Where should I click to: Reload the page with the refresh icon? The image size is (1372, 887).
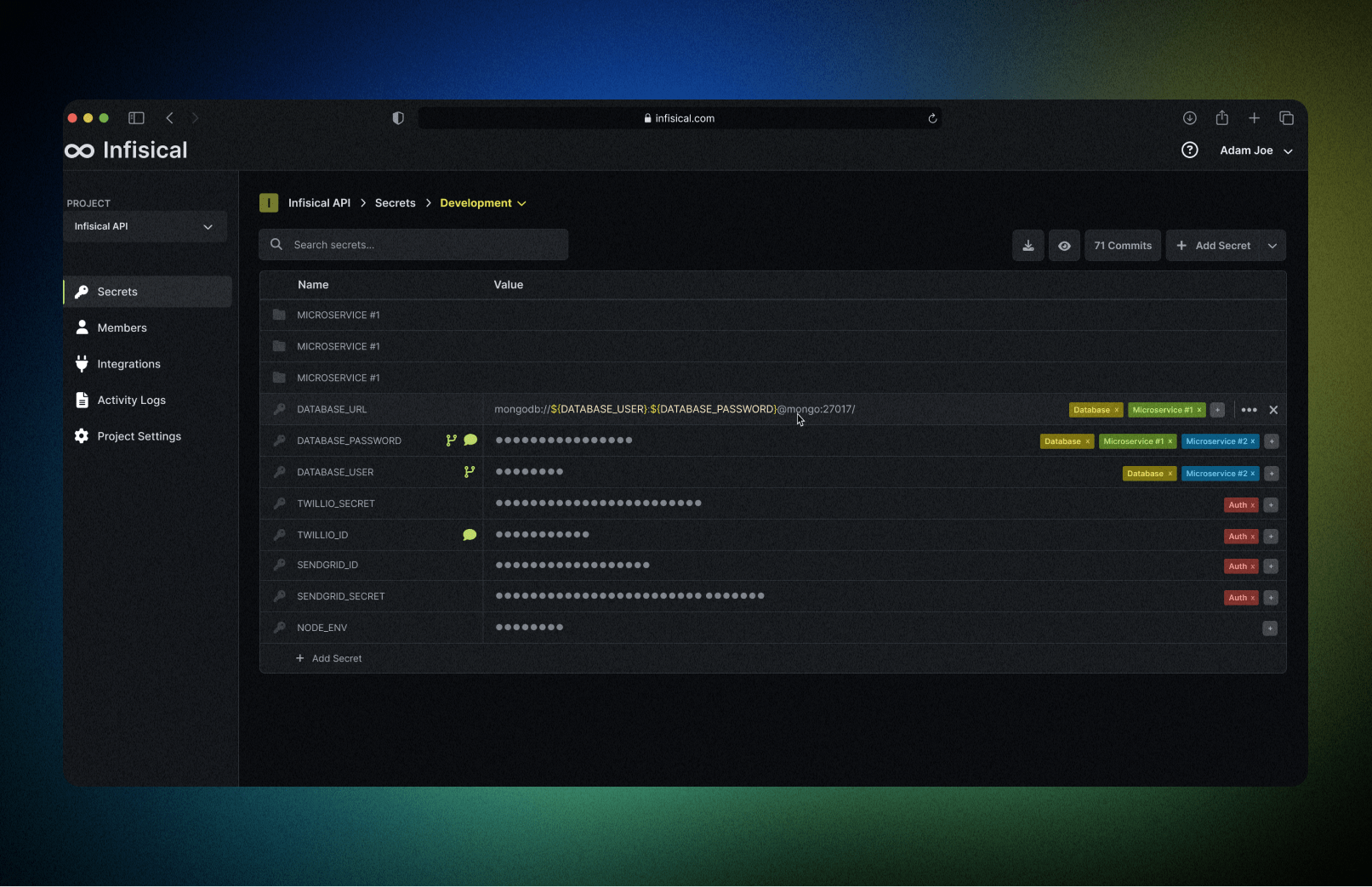click(932, 118)
